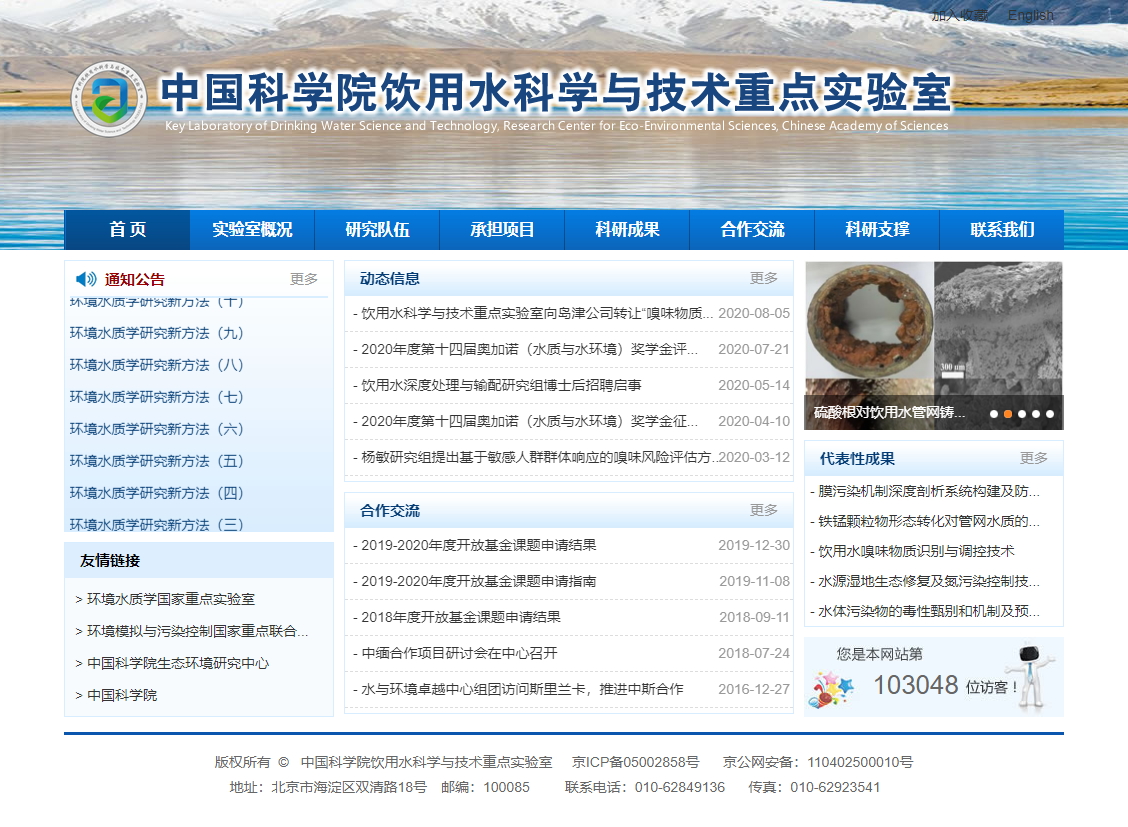Open notice 环境水质学研究新方法（六）
Viewport: 1128px width, 827px height.
(157, 429)
